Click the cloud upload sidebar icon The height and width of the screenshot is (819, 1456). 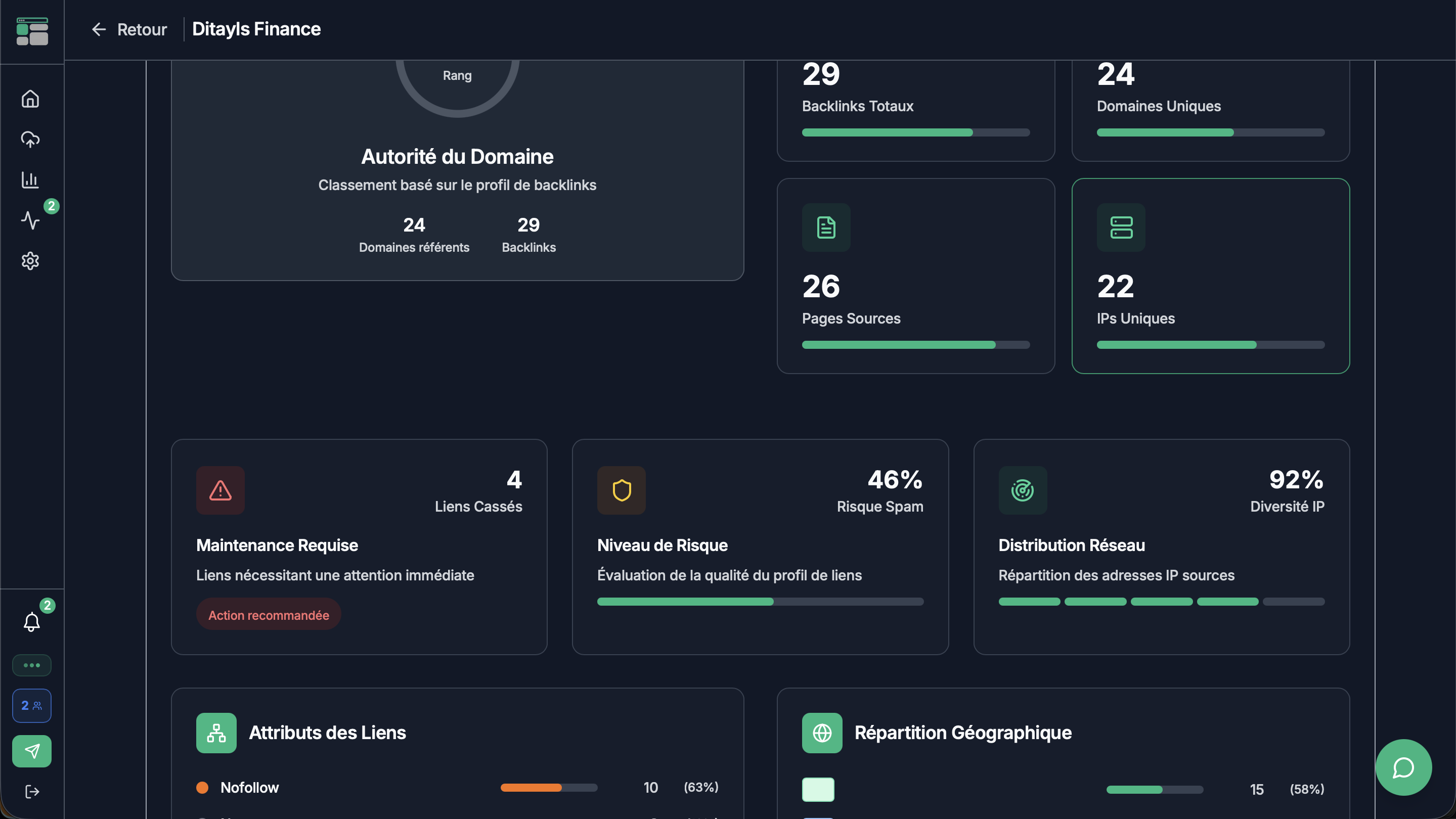coord(30,139)
